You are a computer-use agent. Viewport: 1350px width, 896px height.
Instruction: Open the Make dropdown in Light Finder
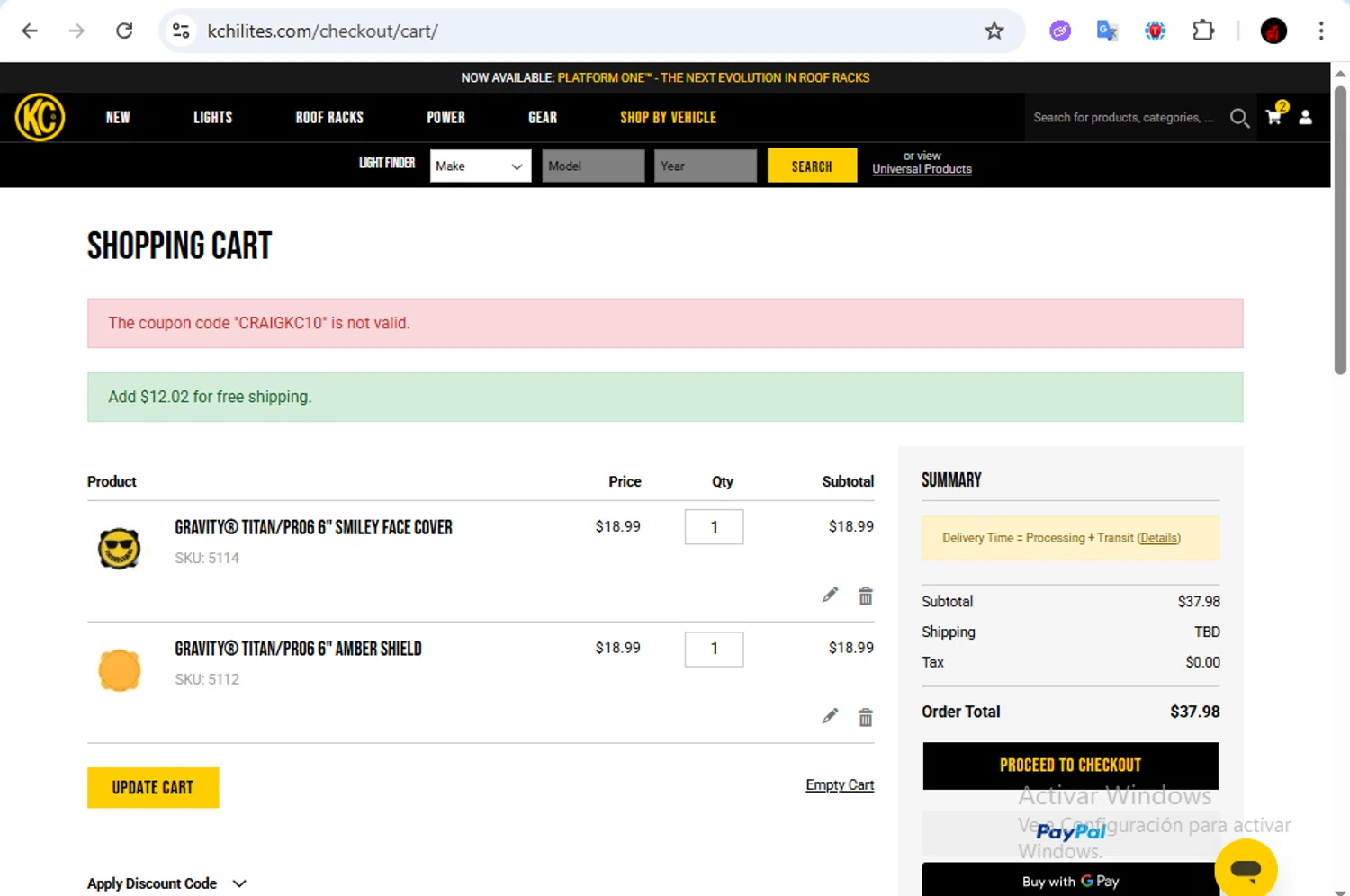click(x=481, y=166)
